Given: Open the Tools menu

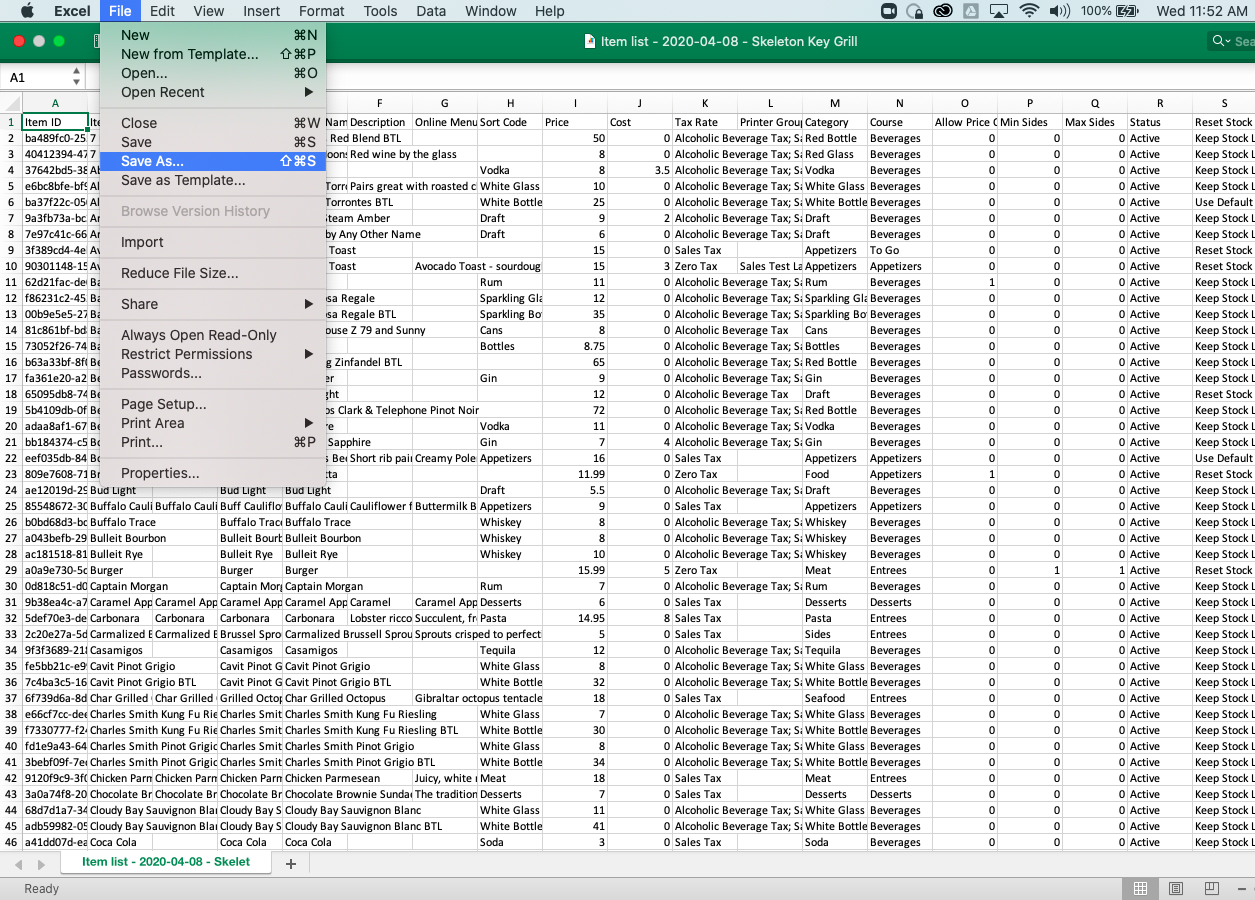Looking at the screenshot, I should click(380, 11).
